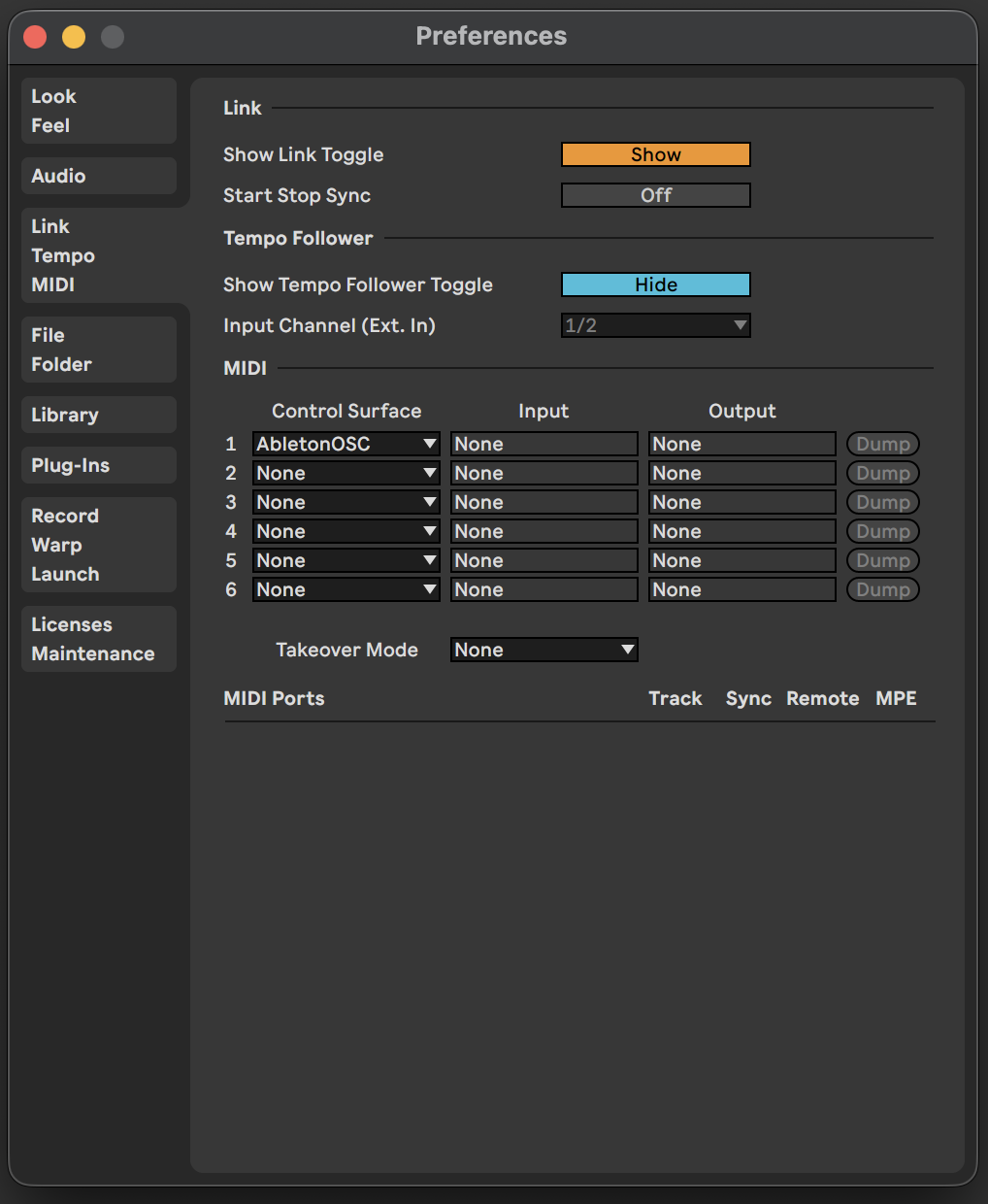Enable Start Stop Sync
988x1204 pixels.
[x=655, y=195]
